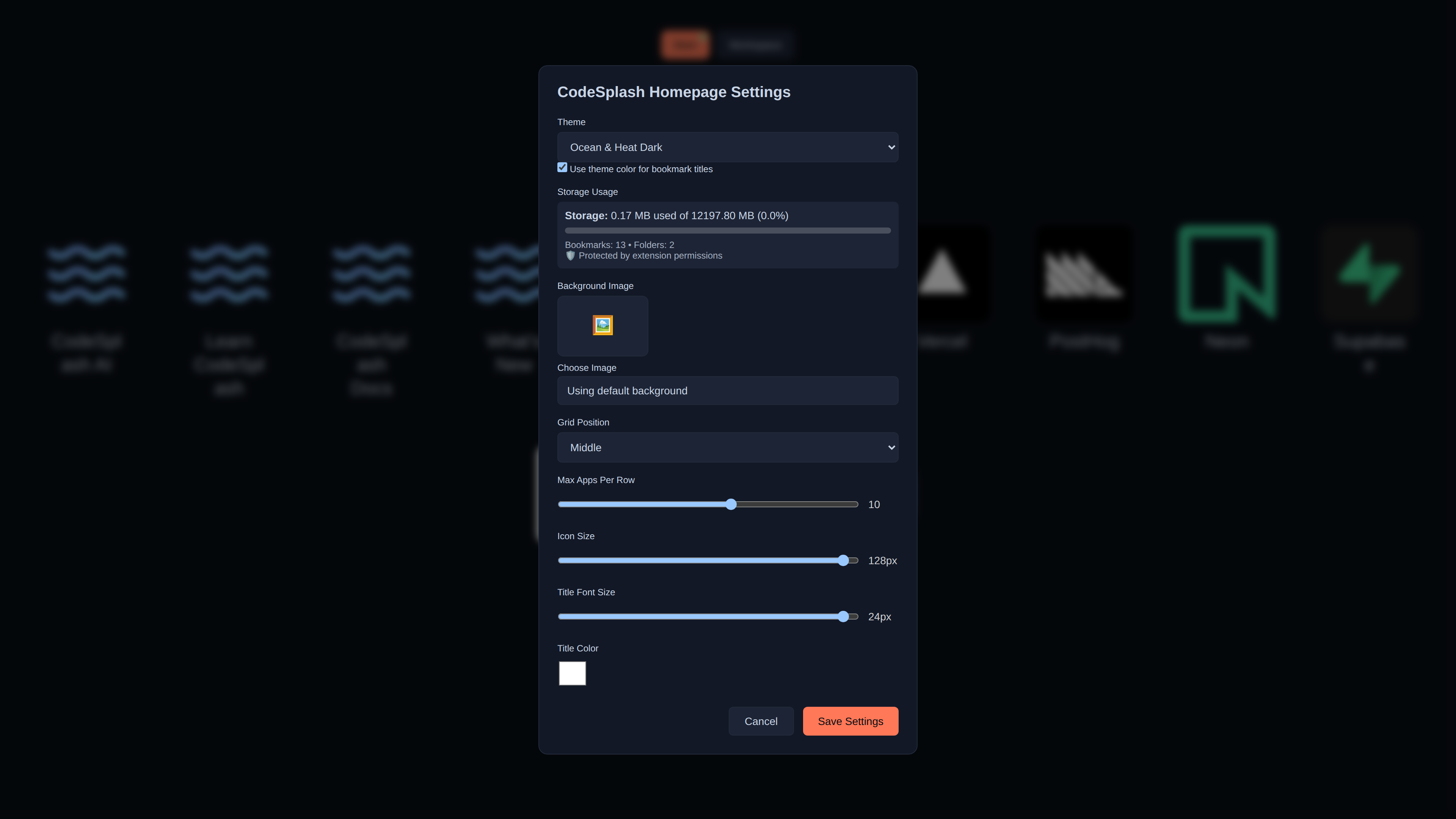
Task: Click the shield icon by extension permissions
Action: click(x=570, y=256)
